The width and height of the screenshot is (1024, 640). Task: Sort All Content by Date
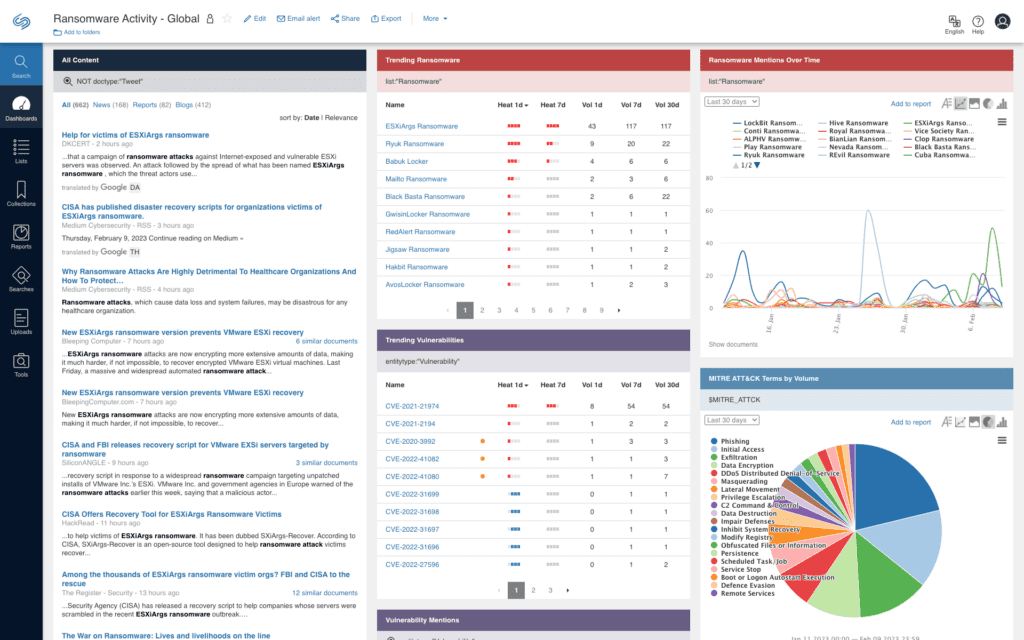pos(312,118)
